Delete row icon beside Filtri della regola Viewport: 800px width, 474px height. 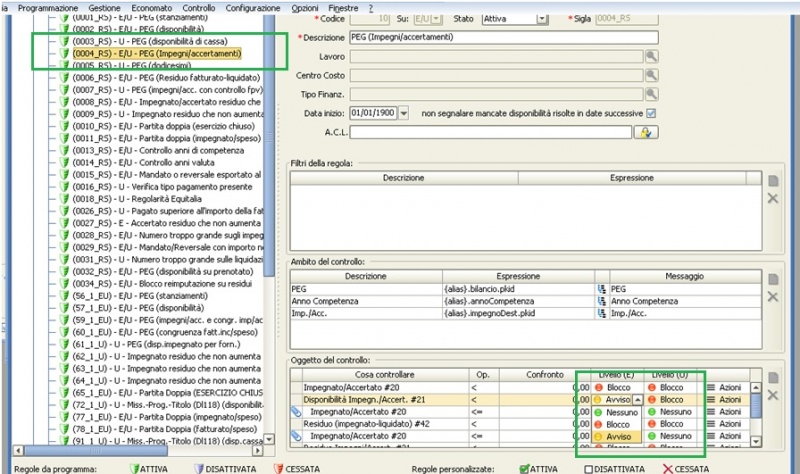772,199
